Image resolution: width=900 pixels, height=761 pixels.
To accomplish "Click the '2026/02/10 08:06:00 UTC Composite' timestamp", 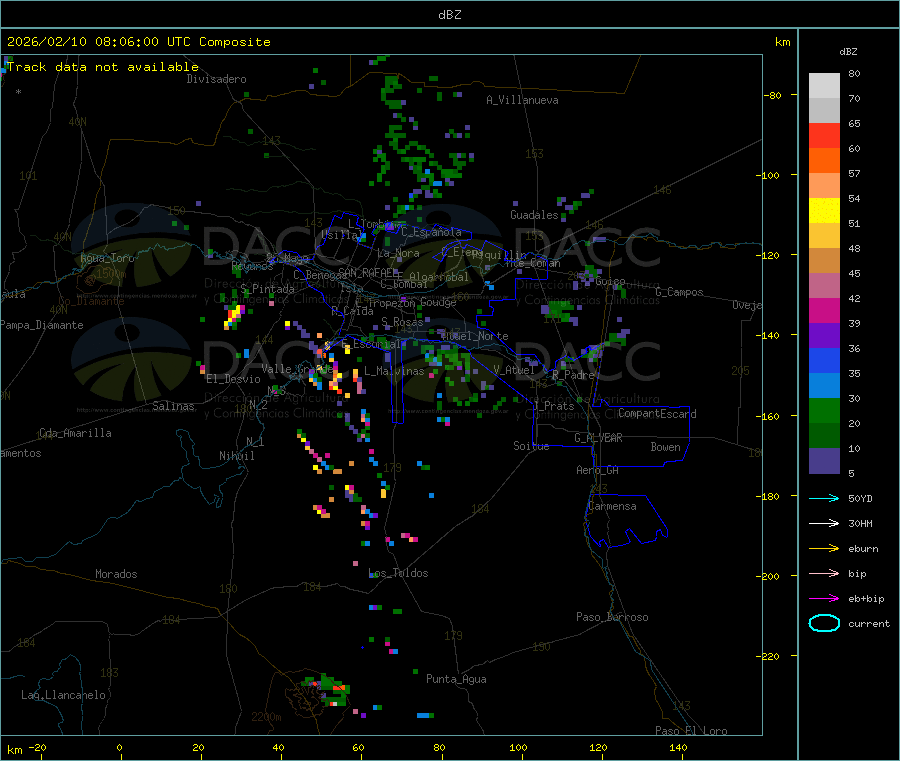I will click(138, 42).
